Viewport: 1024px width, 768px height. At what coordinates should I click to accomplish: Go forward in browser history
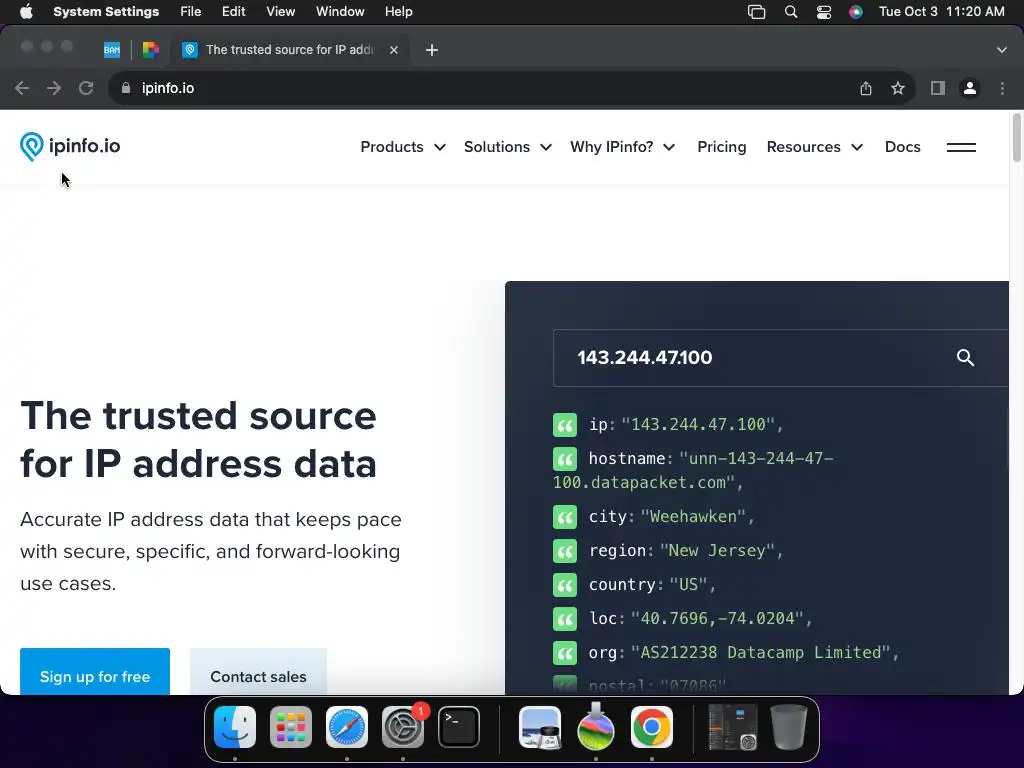54,88
